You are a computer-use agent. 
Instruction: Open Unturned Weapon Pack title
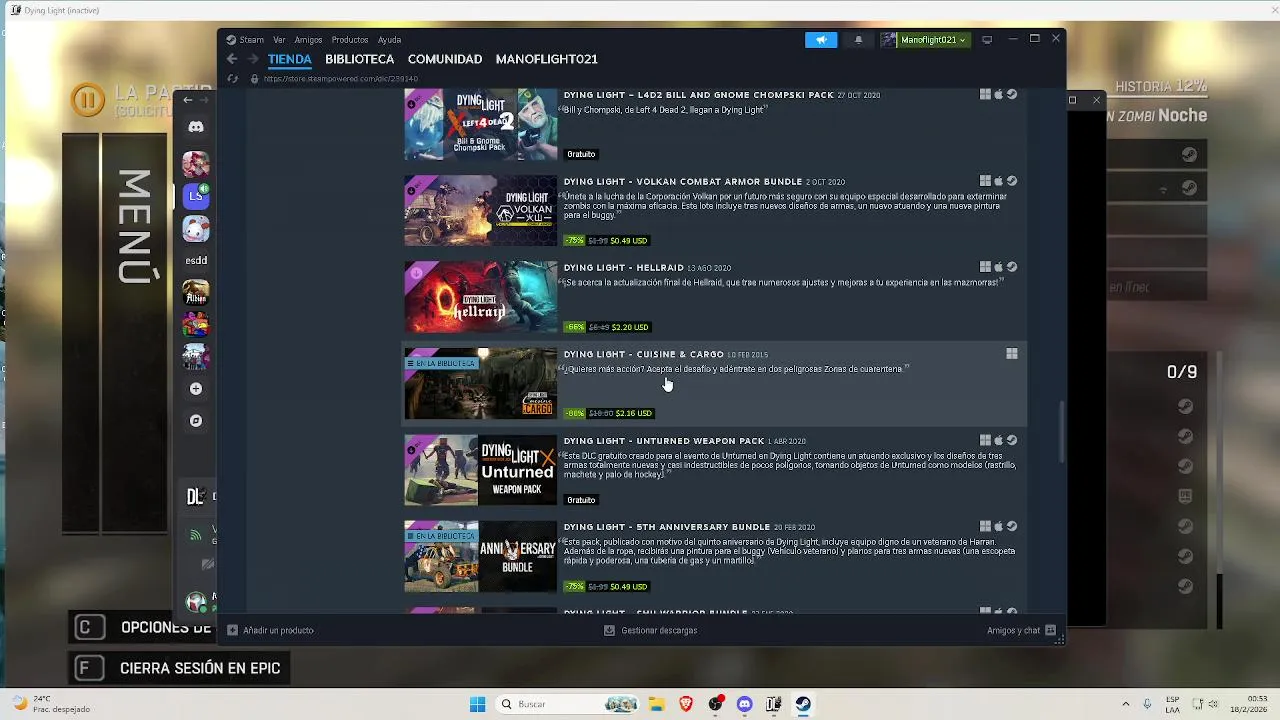point(664,440)
